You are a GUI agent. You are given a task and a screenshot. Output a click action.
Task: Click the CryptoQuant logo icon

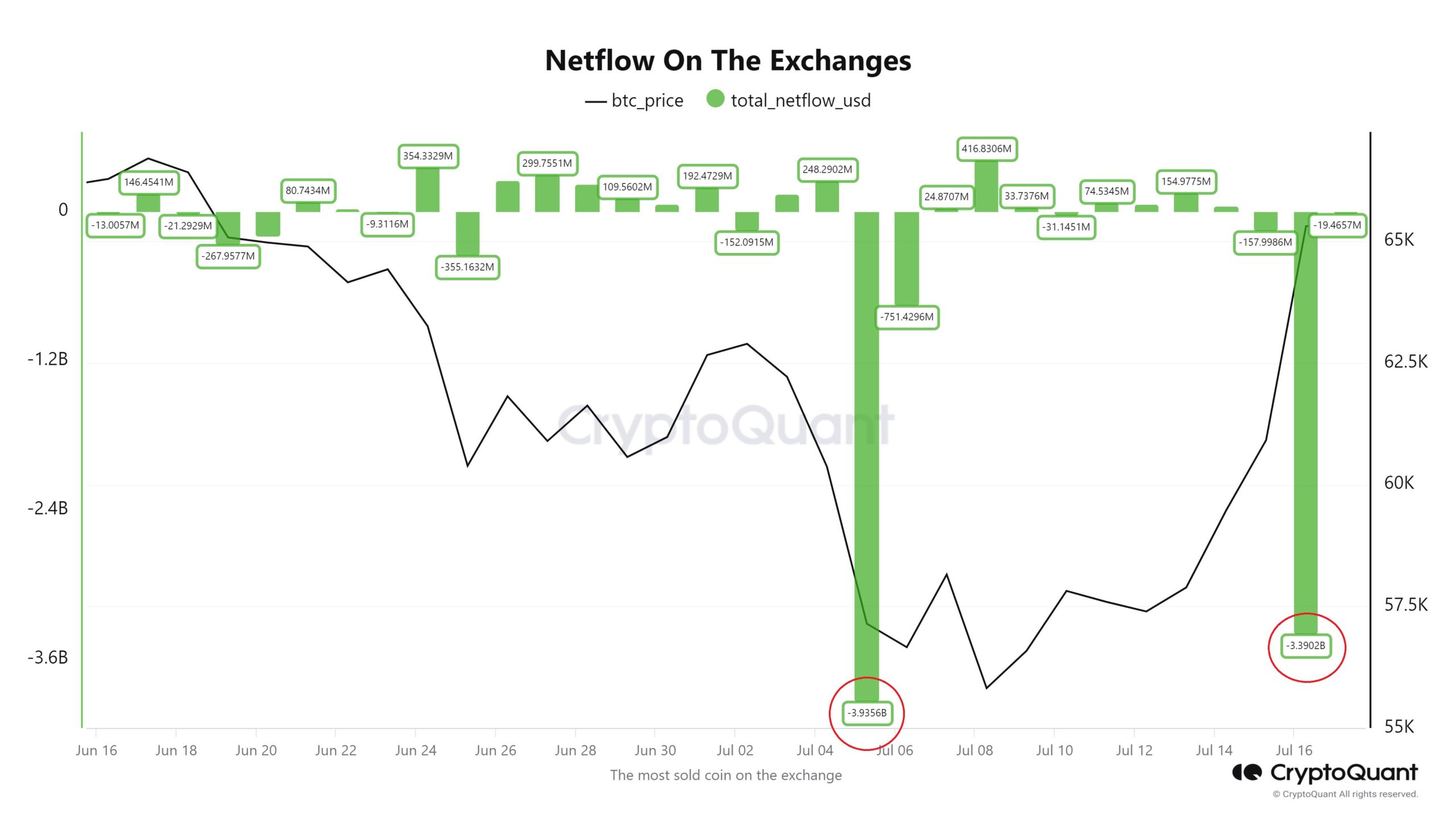click(1247, 772)
